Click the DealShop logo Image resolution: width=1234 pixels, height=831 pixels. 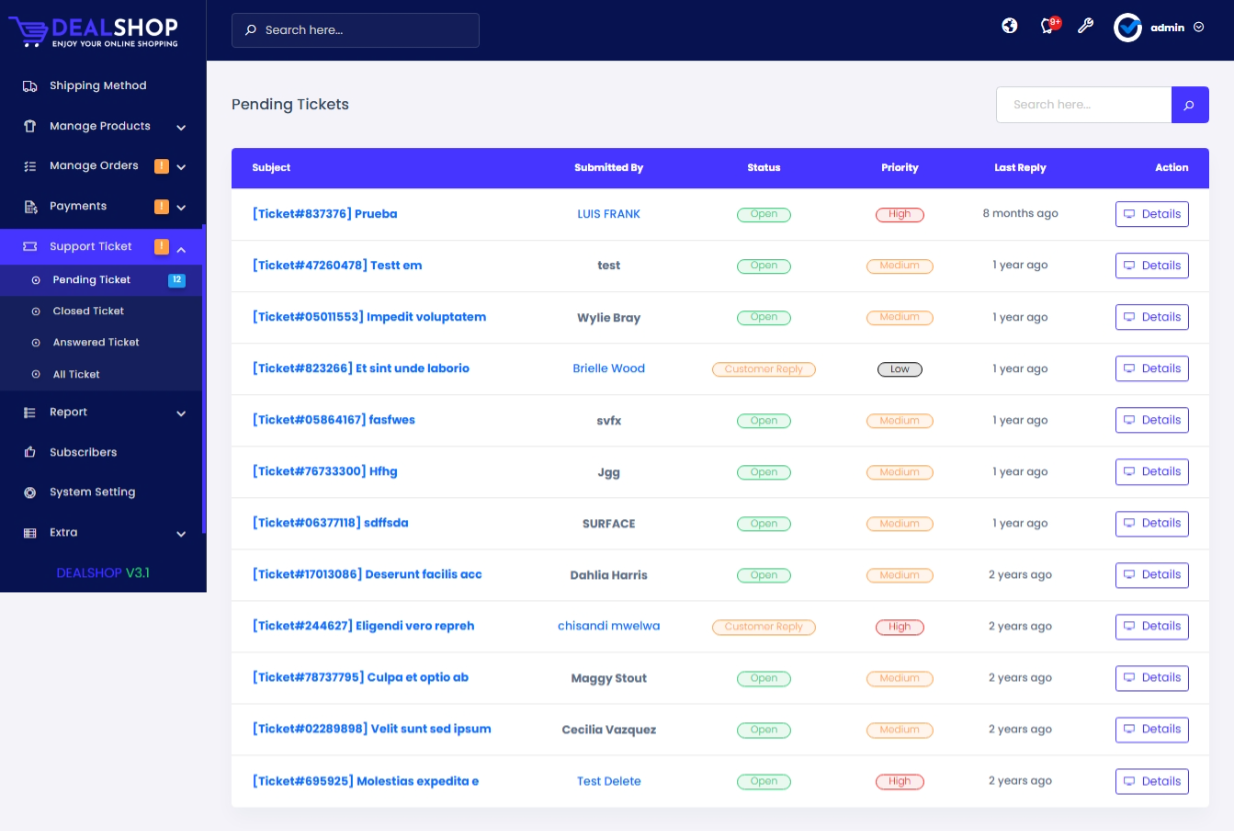(94, 30)
